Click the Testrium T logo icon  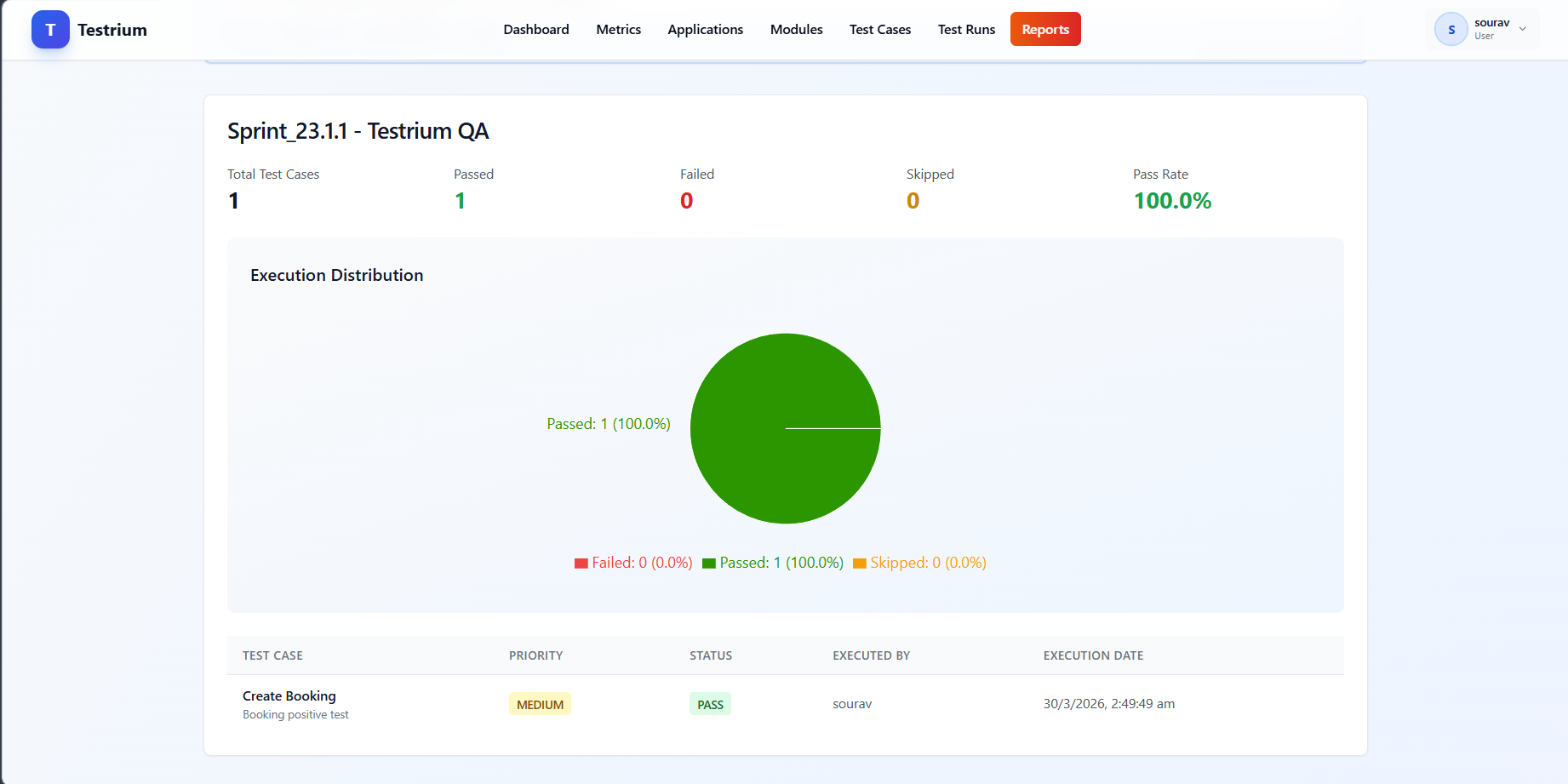pyautogui.click(x=50, y=30)
